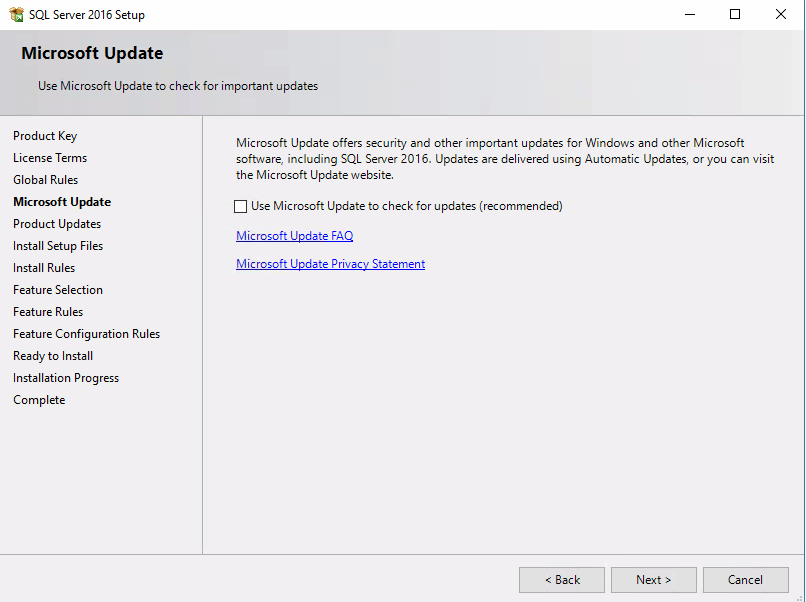Select Feature Selection in sidebar

coord(57,289)
